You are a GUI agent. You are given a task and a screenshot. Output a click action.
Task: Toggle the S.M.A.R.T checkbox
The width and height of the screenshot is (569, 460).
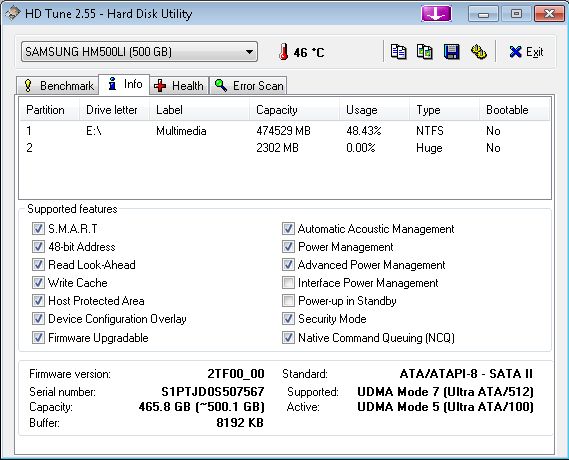pos(38,229)
